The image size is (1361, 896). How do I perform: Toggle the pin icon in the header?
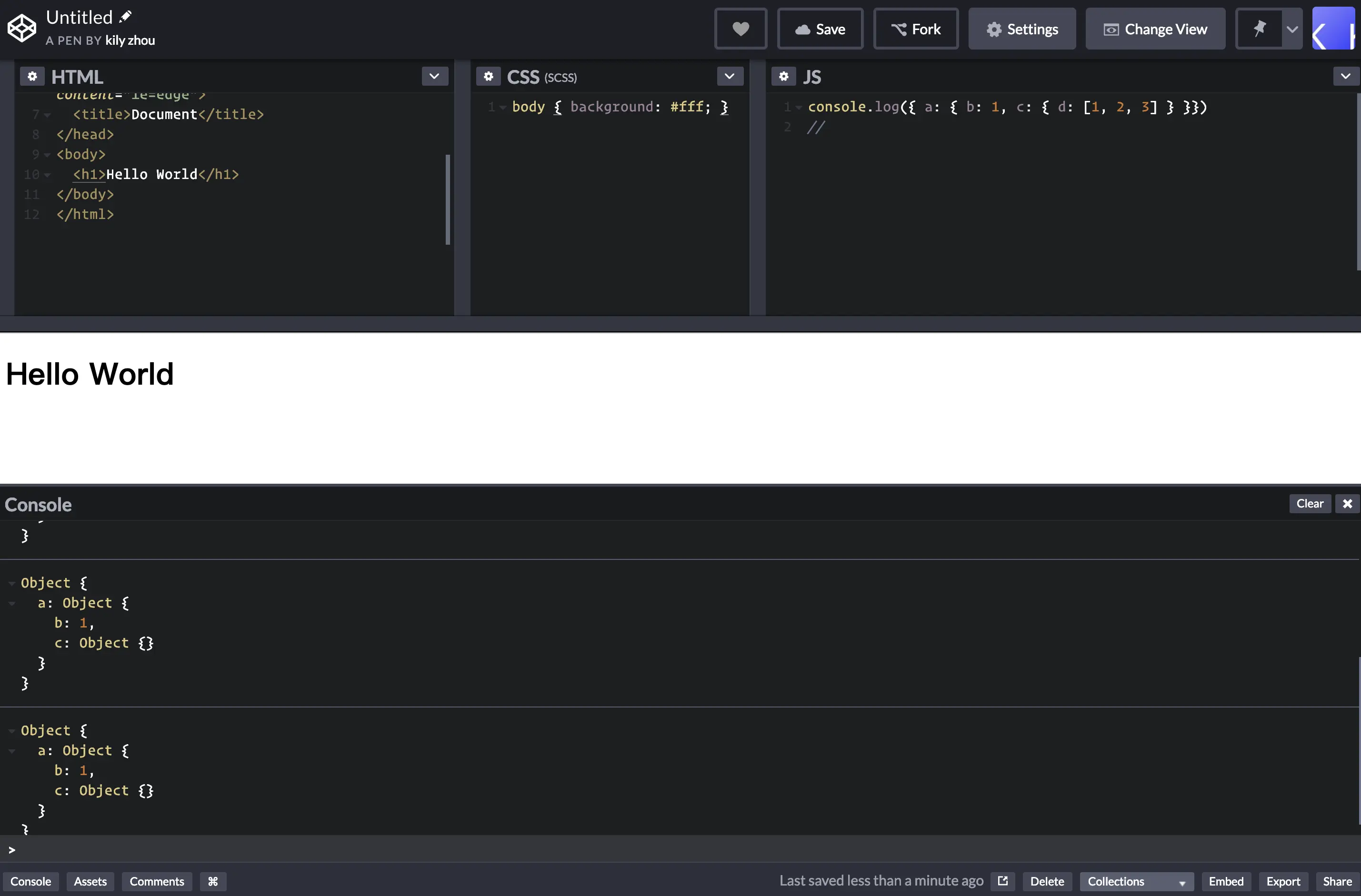1259,28
